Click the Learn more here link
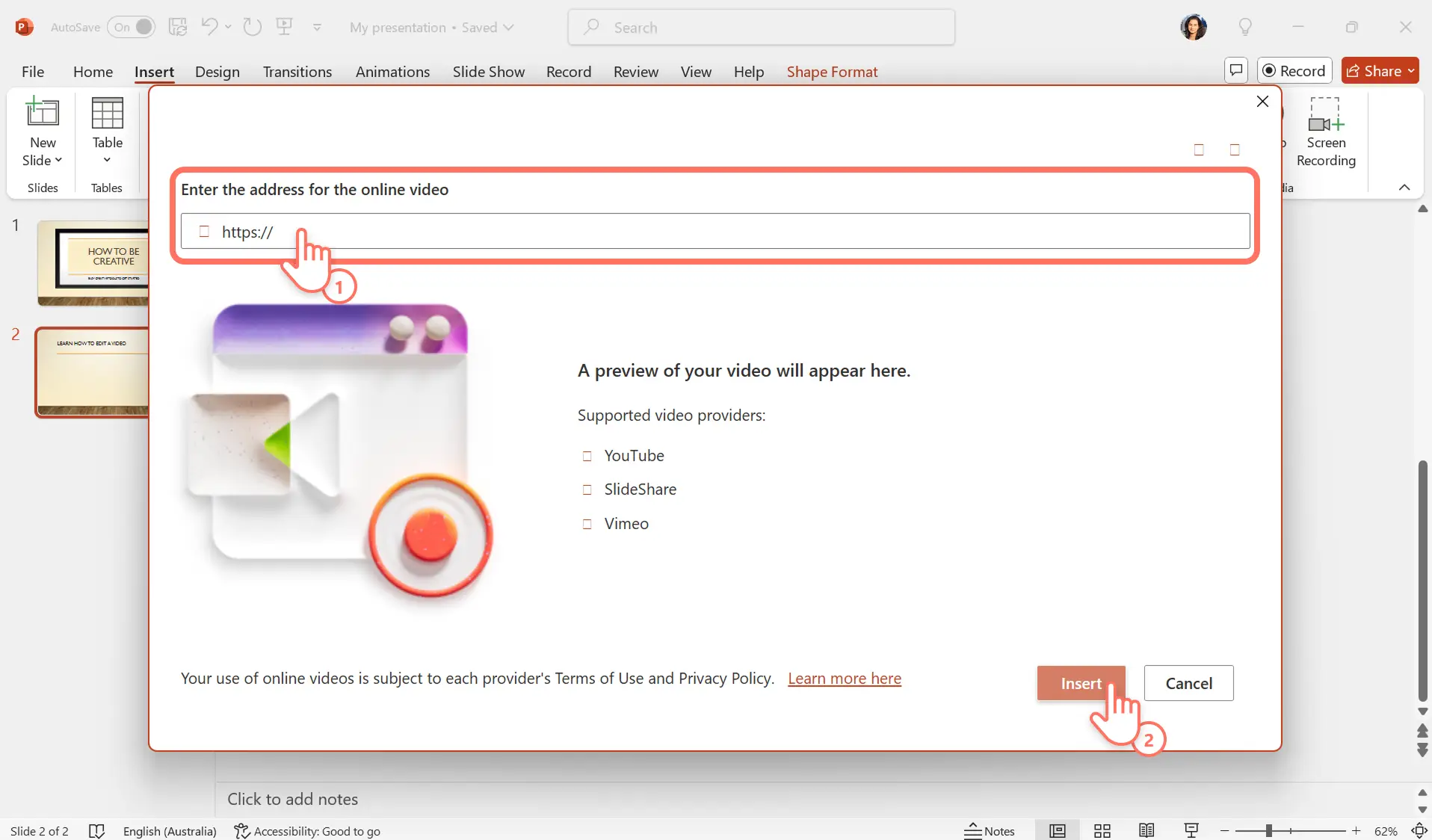The width and height of the screenshot is (1432, 840). coord(845,678)
